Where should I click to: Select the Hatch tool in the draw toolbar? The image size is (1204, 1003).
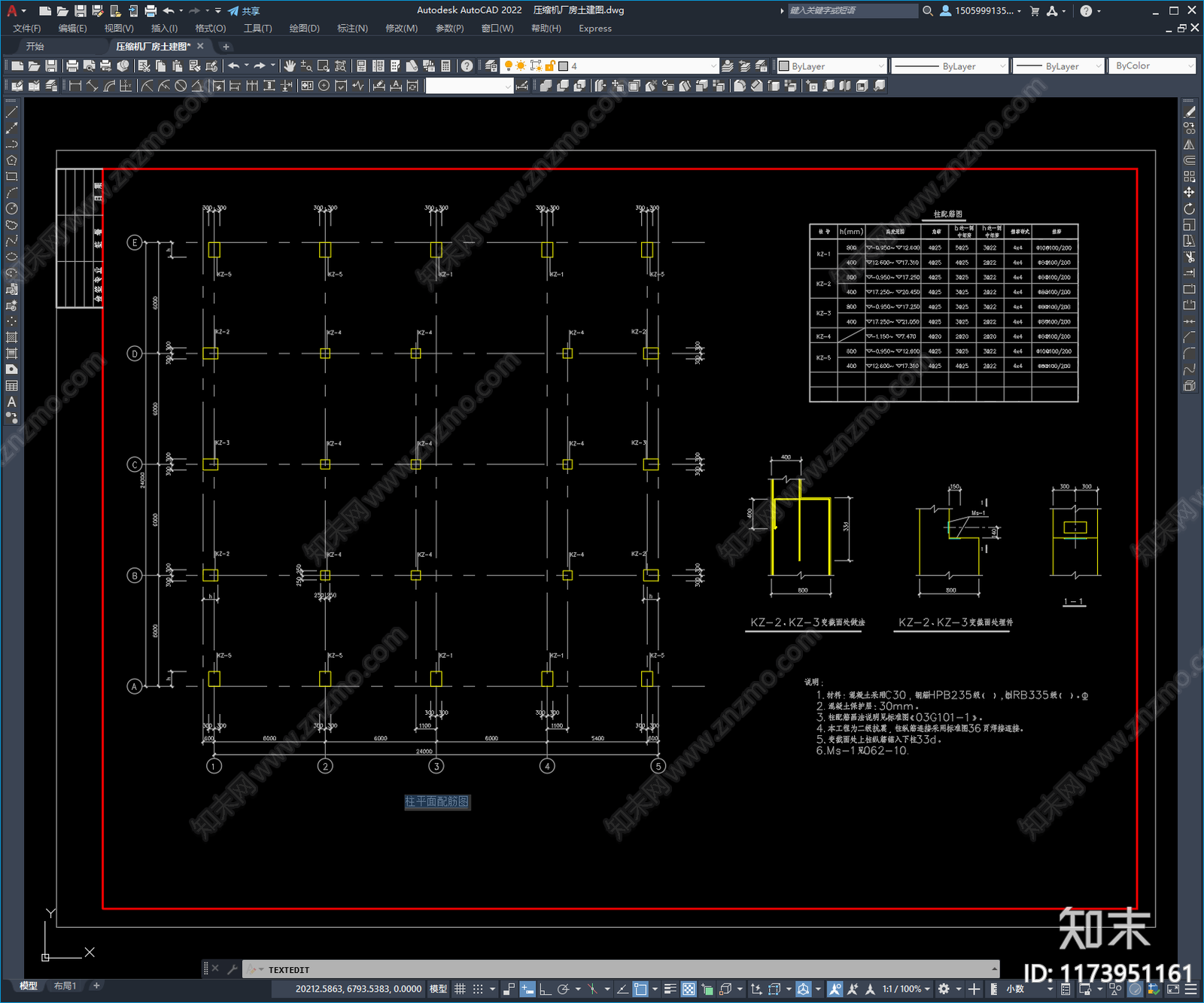coord(11,337)
